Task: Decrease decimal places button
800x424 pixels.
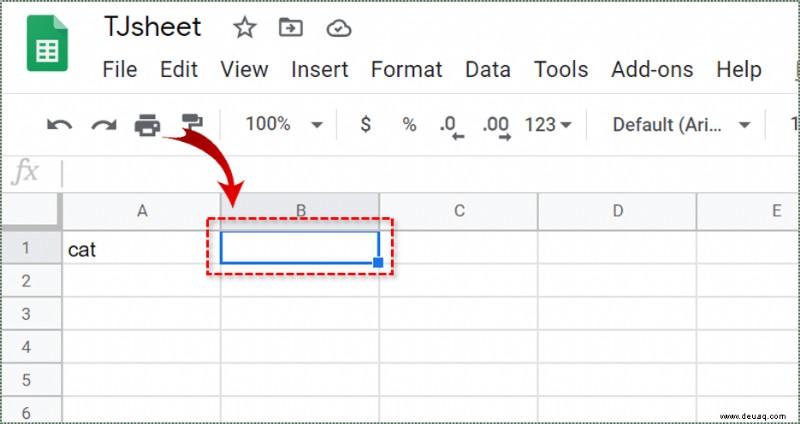Action: [452, 128]
